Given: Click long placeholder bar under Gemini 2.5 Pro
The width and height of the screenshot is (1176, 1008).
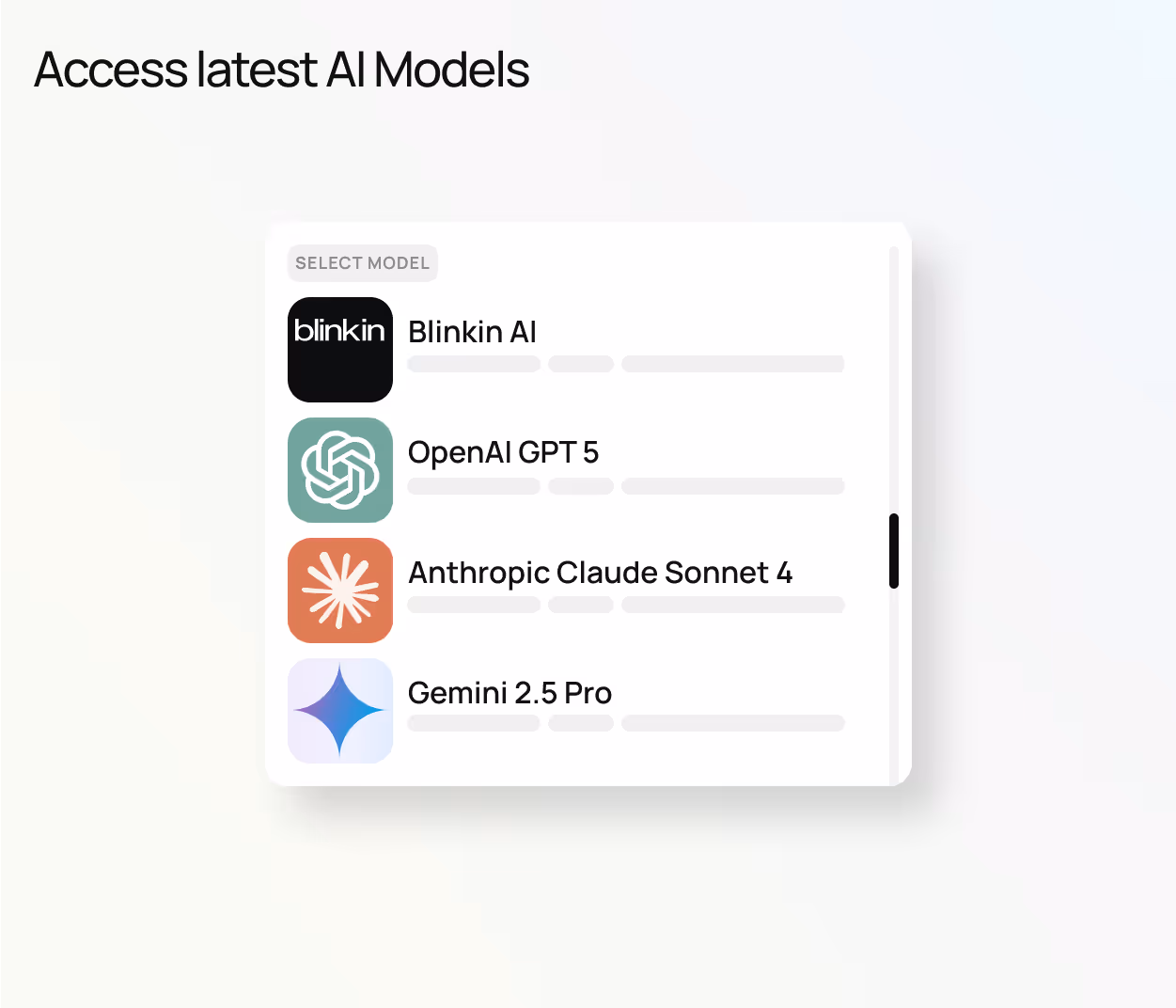Looking at the screenshot, I should click(733, 723).
